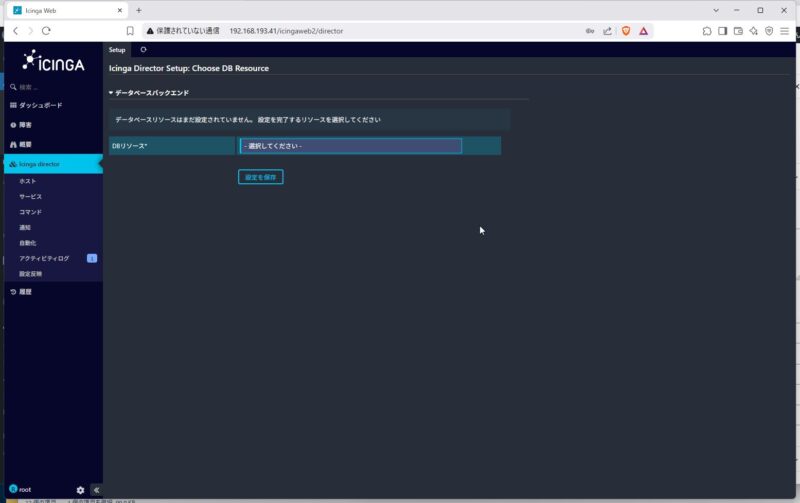
Task: Select the Icinga Web browser tab
Action: point(68,10)
